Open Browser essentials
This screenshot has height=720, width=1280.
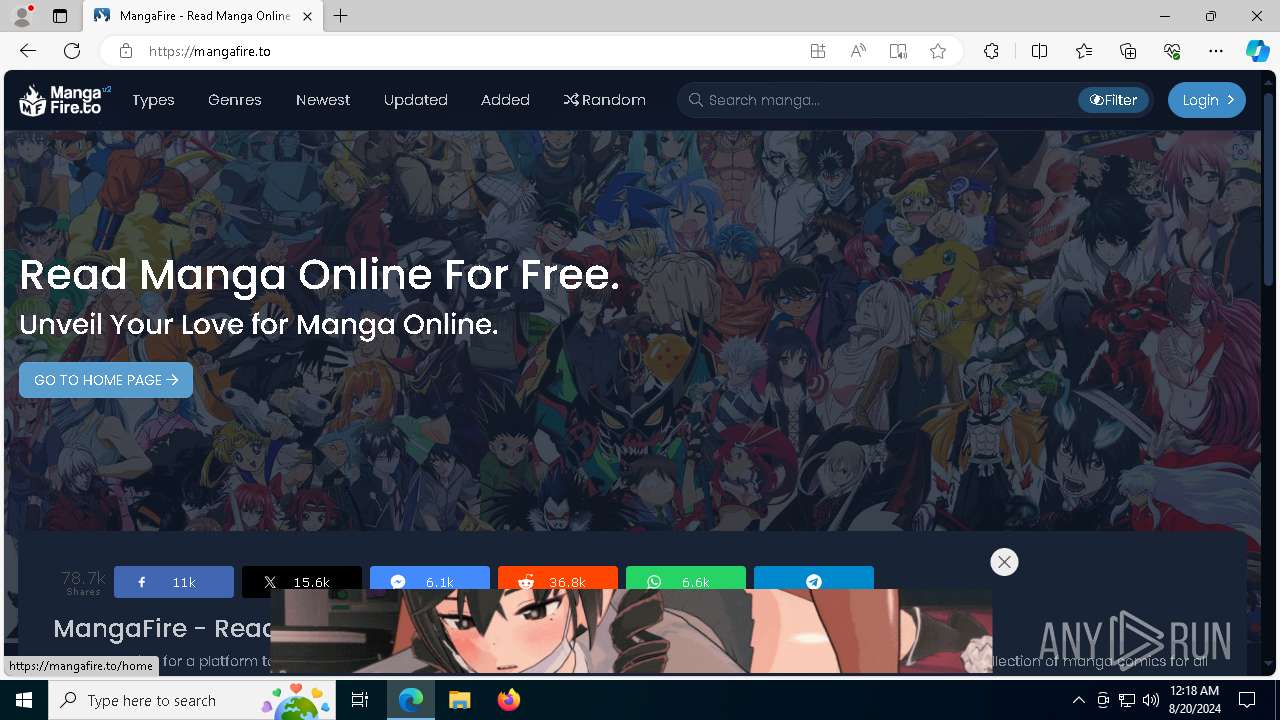(1172, 51)
